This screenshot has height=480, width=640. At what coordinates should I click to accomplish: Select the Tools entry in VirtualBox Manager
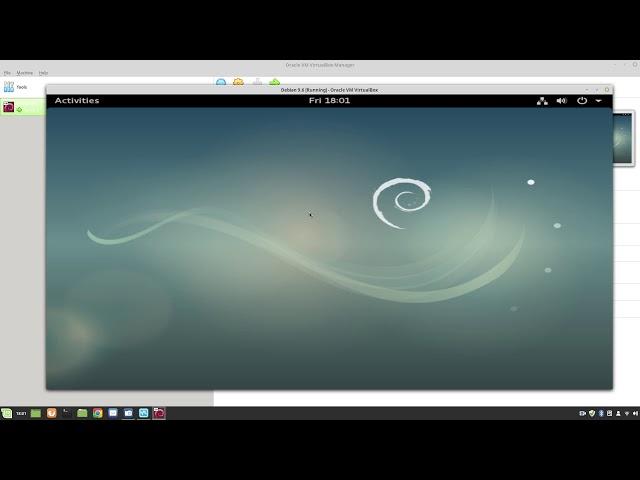pyautogui.click(x=22, y=87)
